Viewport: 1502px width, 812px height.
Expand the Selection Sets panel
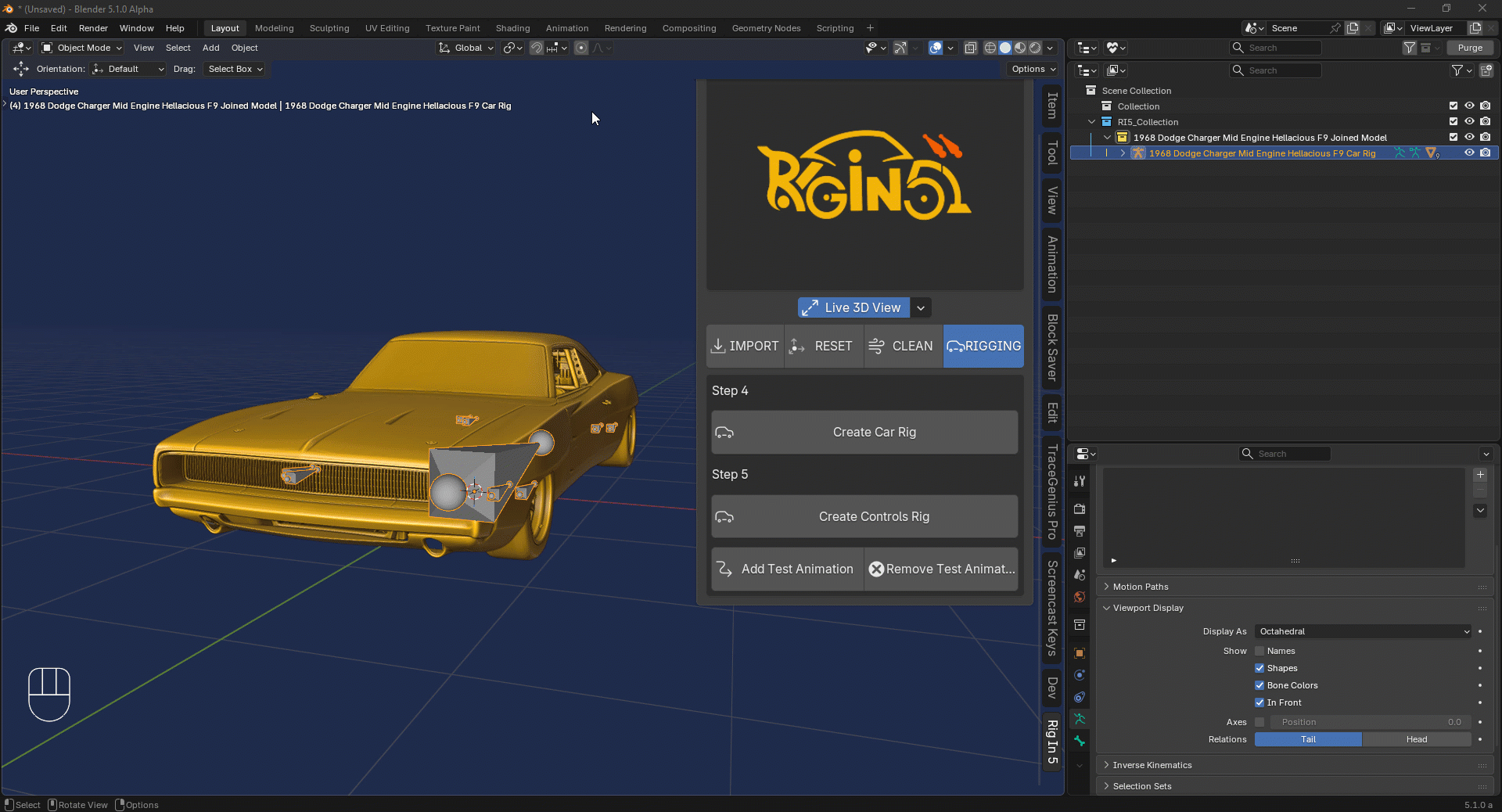point(1142,786)
